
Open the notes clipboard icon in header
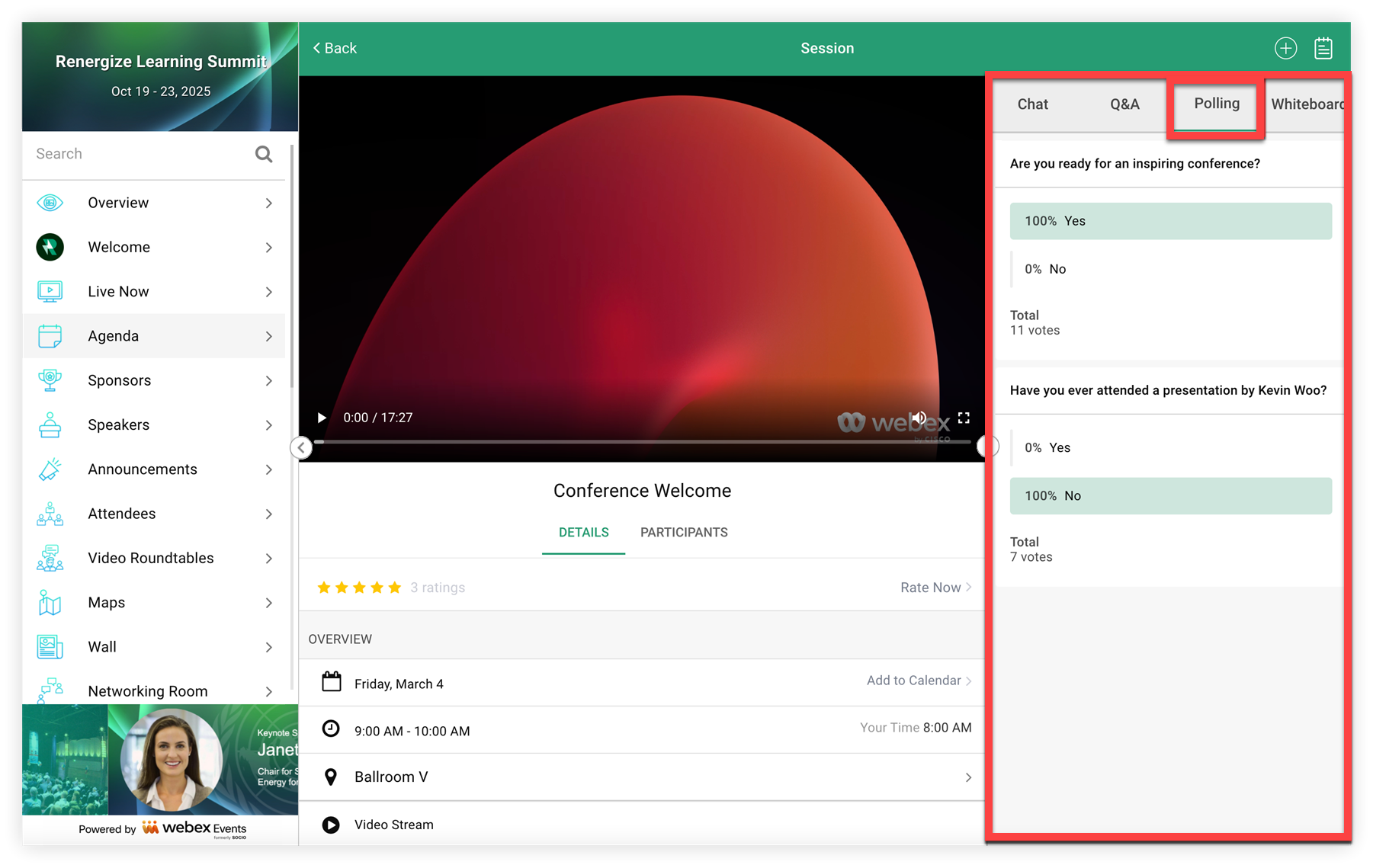pyautogui.click(x=1323, y=48)
